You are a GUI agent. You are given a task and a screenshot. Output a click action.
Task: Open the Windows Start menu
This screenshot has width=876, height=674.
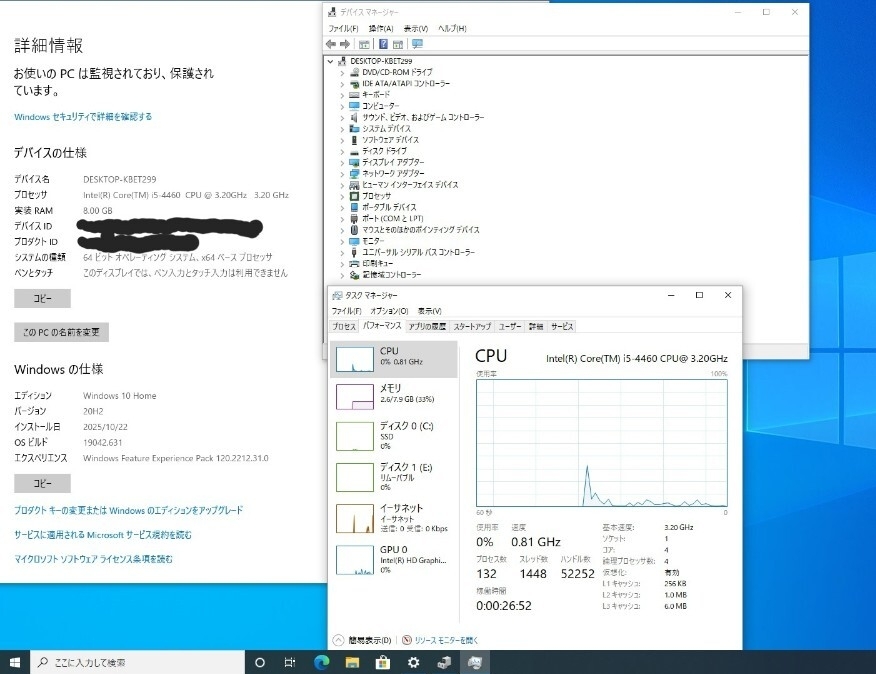click(x=15, y=662)
